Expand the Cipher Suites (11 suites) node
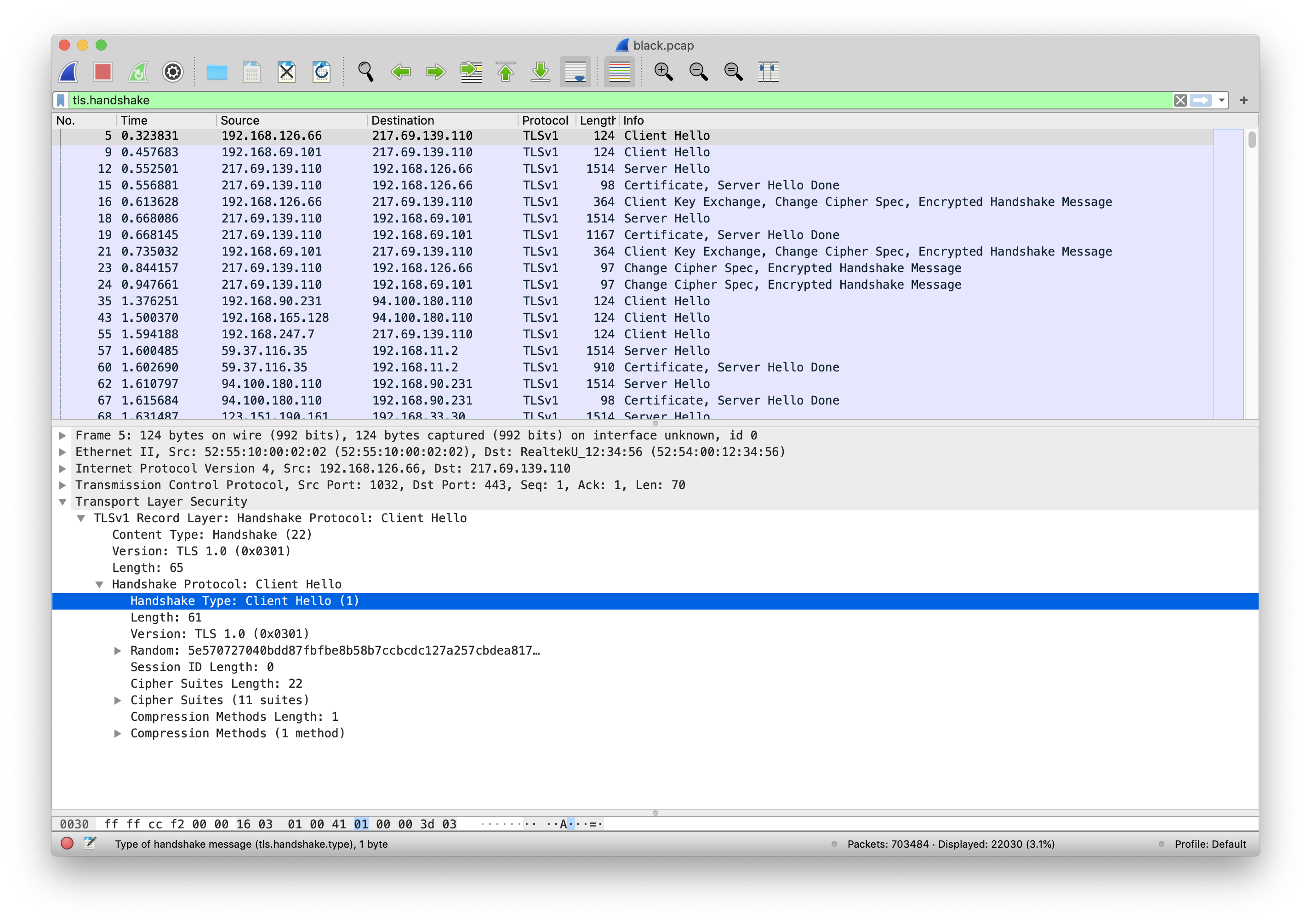This screenshot has width=1311, height=924. click(118, 700)
